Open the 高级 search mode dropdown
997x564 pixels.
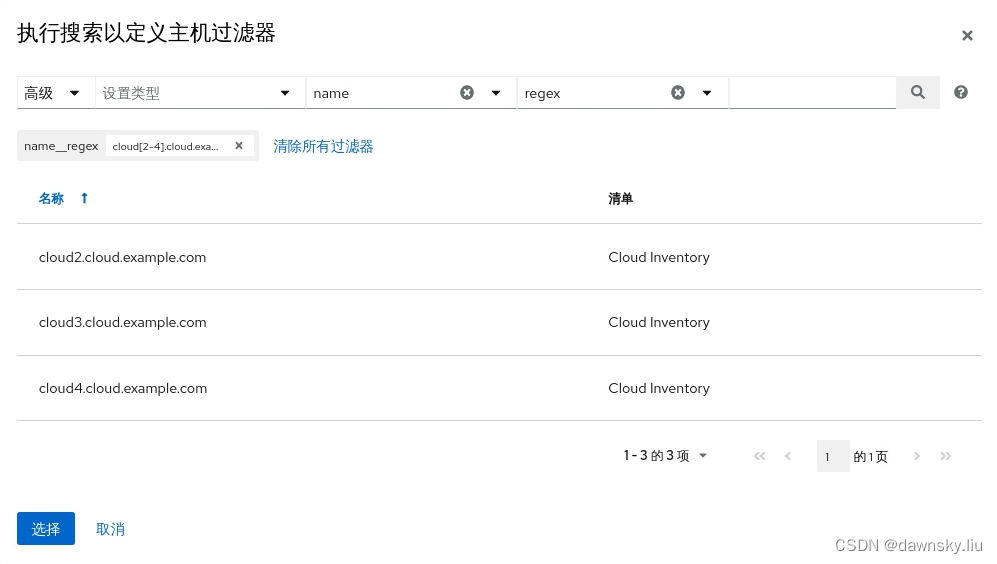[56, 93]
